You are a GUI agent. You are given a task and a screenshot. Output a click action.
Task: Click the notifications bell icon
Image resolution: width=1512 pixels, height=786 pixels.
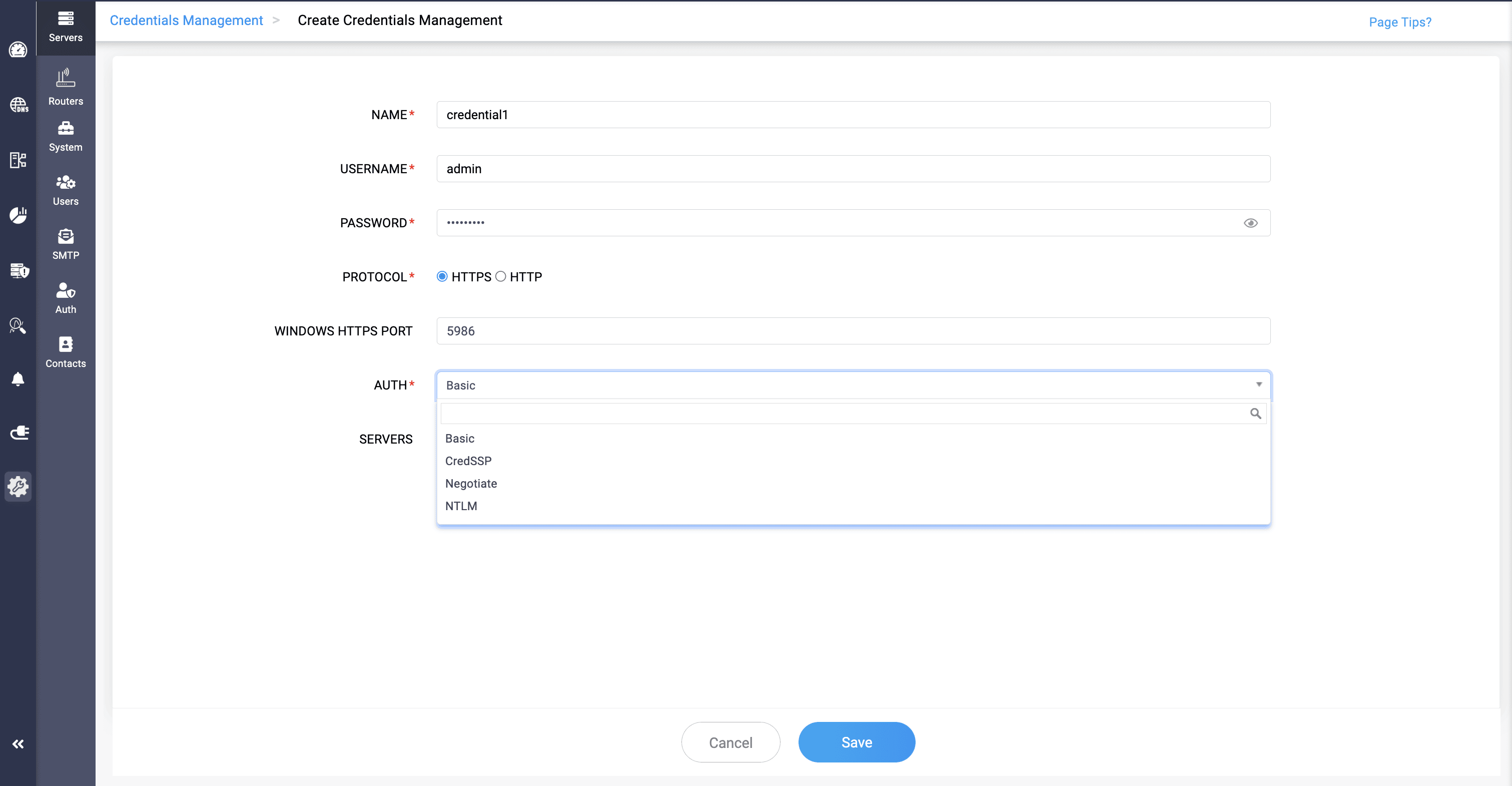[18, 379]
